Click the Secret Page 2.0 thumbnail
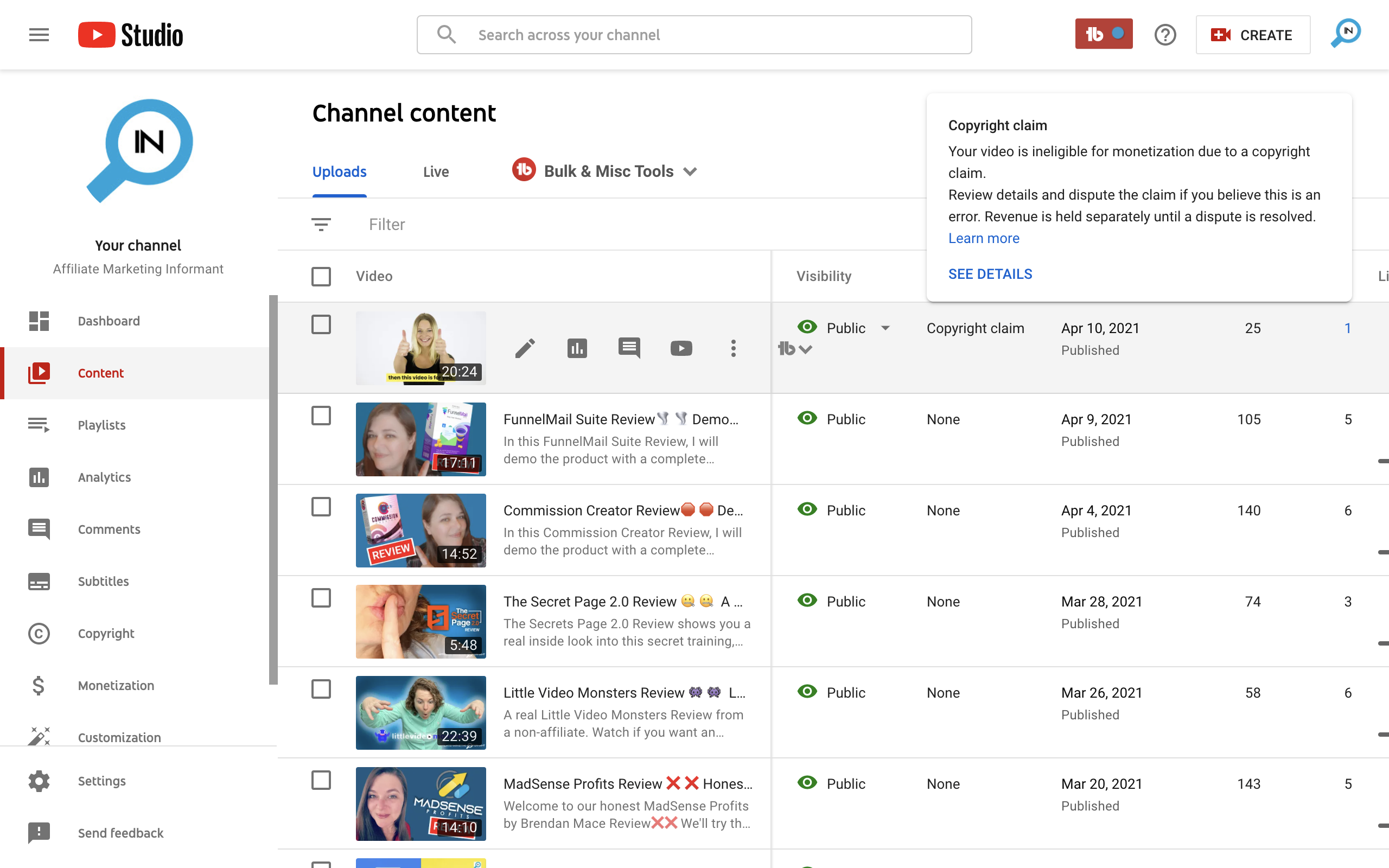The height and width of the screenshot is (868, 1389). pos(420,622)
